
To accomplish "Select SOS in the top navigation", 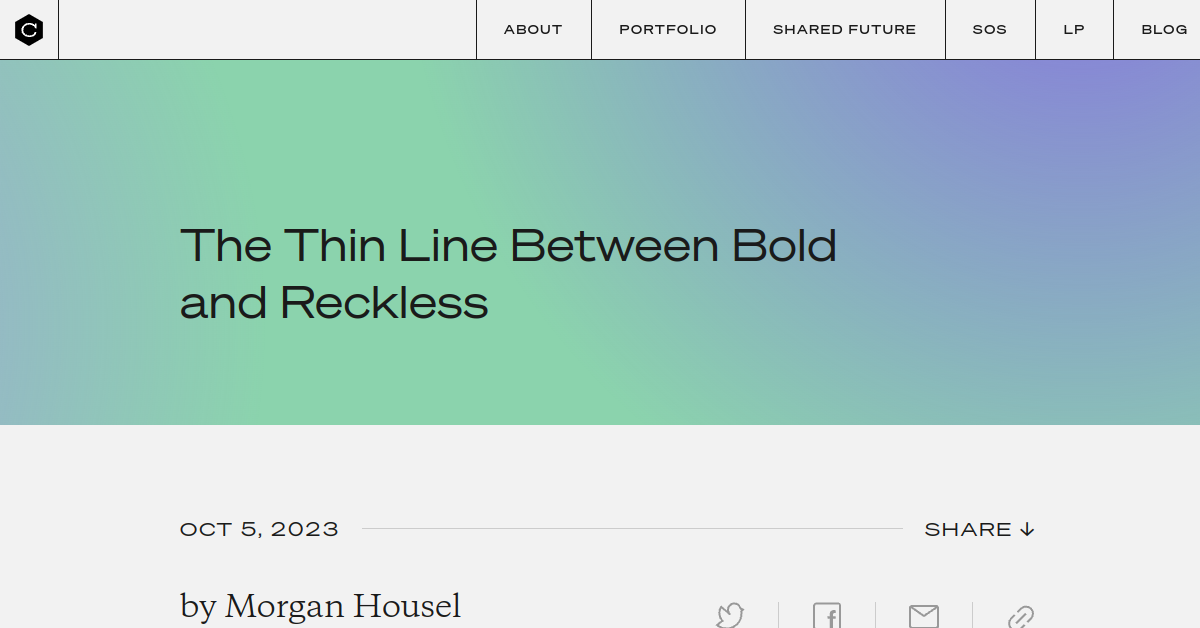I will tap(990, 30).
